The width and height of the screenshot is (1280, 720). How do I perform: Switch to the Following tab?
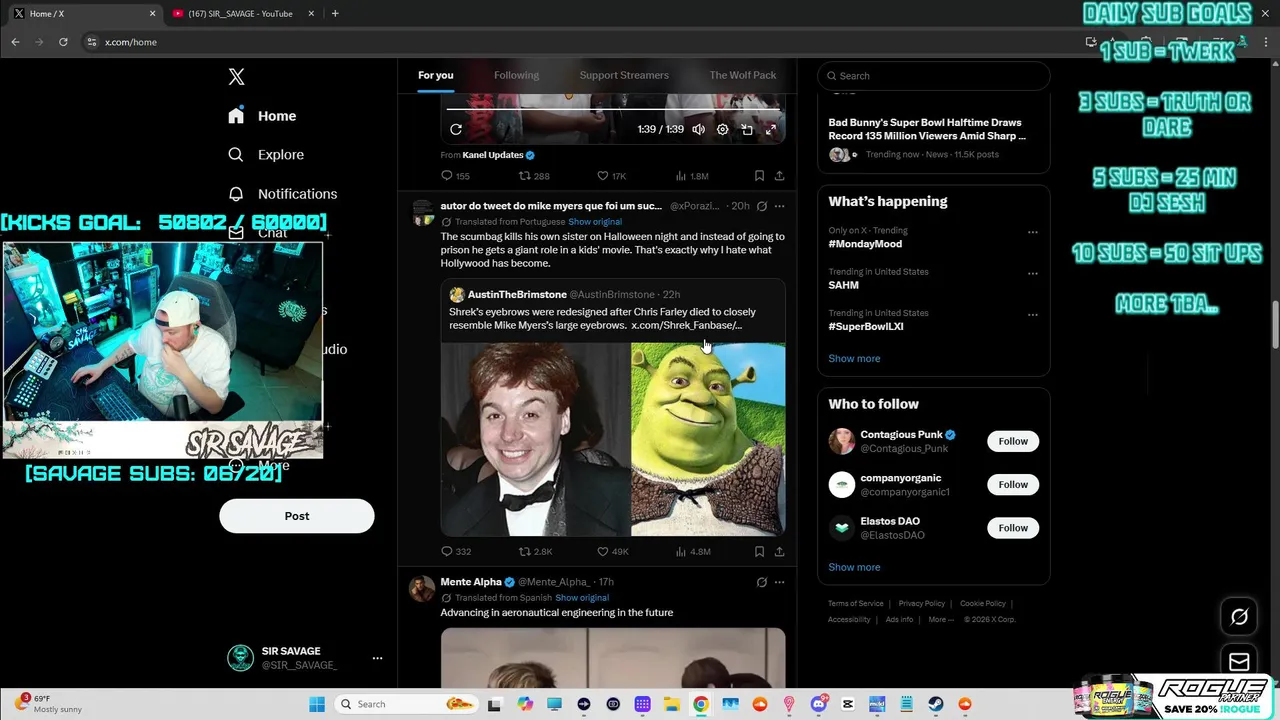click(516, 75)
